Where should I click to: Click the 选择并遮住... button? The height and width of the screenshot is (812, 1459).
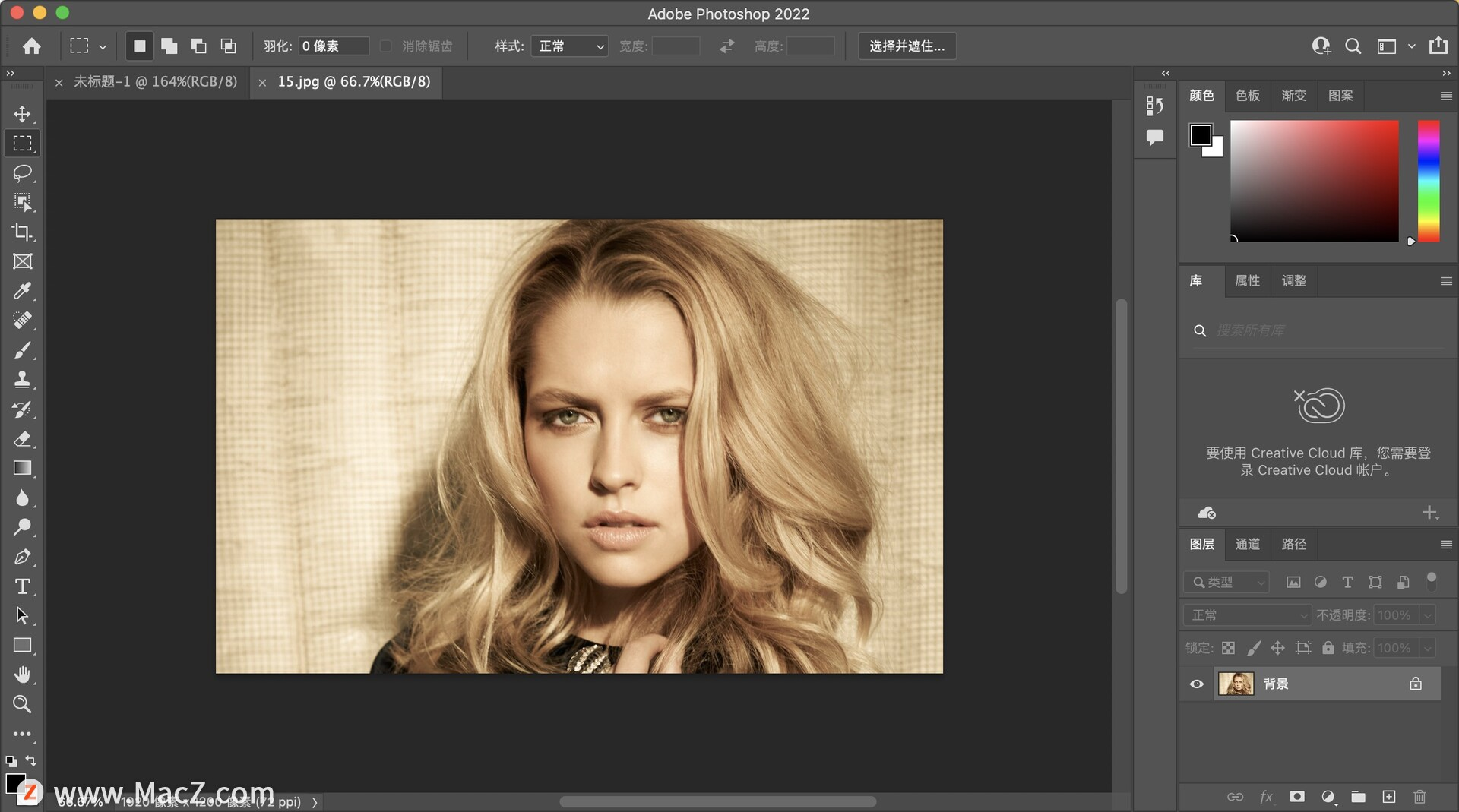click(x=907, y=46)
